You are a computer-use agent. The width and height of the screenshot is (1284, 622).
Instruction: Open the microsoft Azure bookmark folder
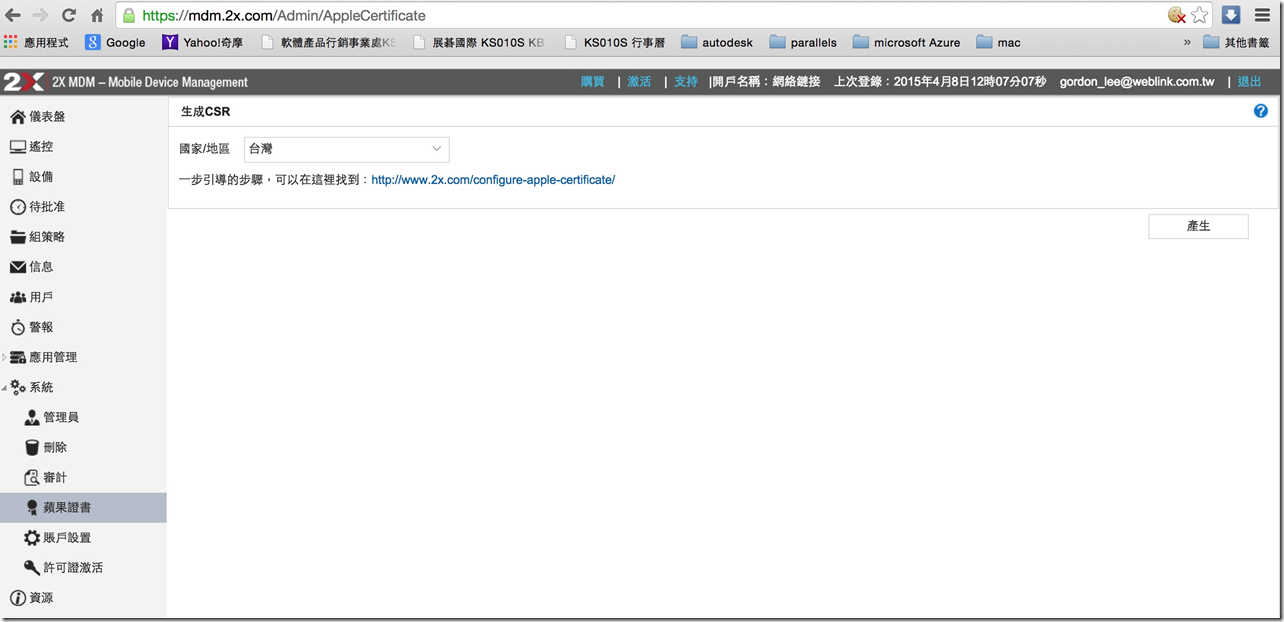pos(906,43)
